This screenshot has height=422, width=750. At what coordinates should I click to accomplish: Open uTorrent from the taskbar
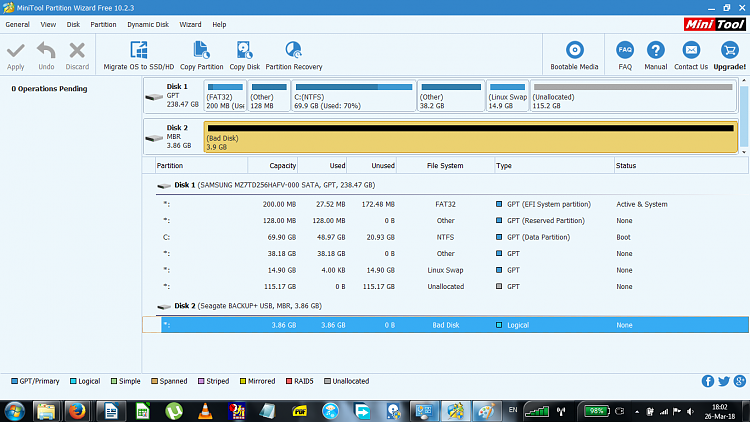[x=174, y=411]
